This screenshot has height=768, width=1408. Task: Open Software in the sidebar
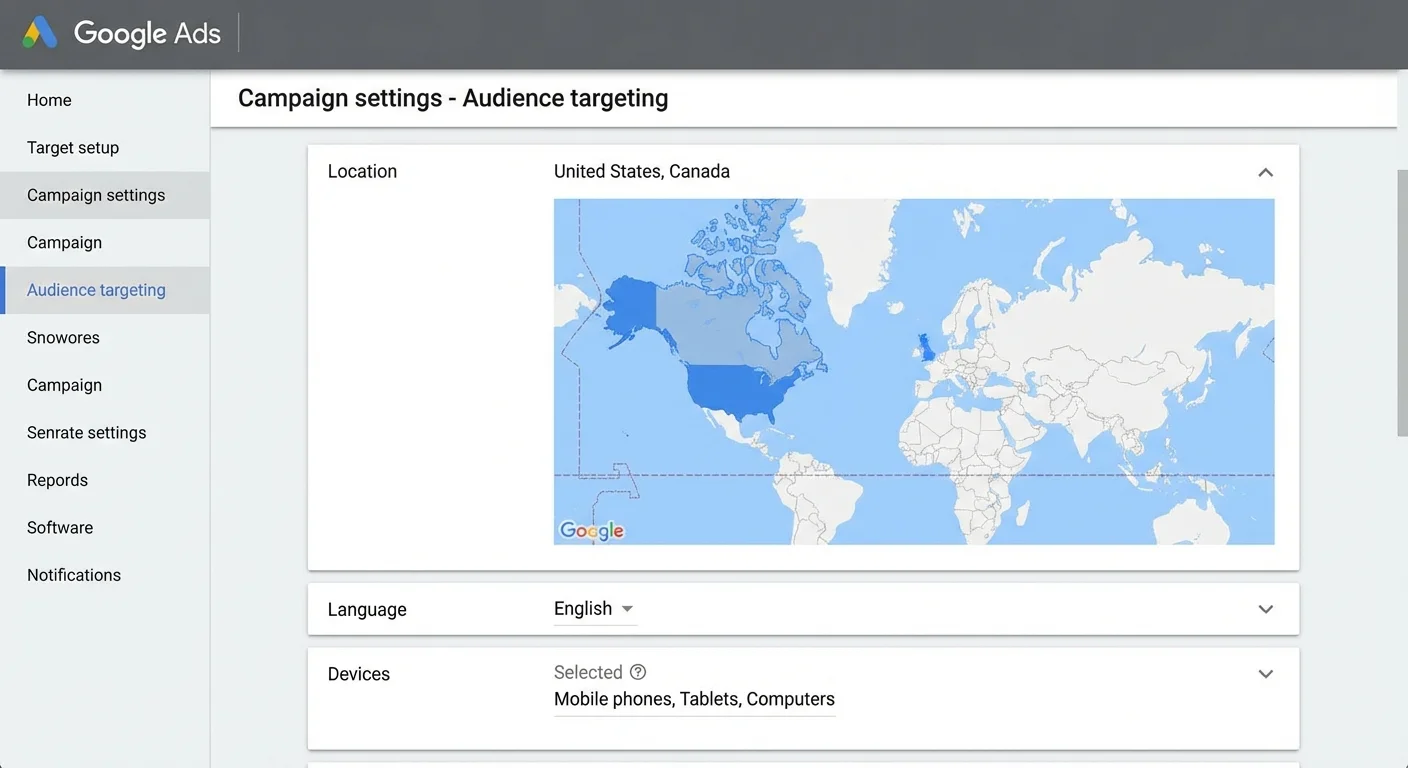[x=105, y=528]
